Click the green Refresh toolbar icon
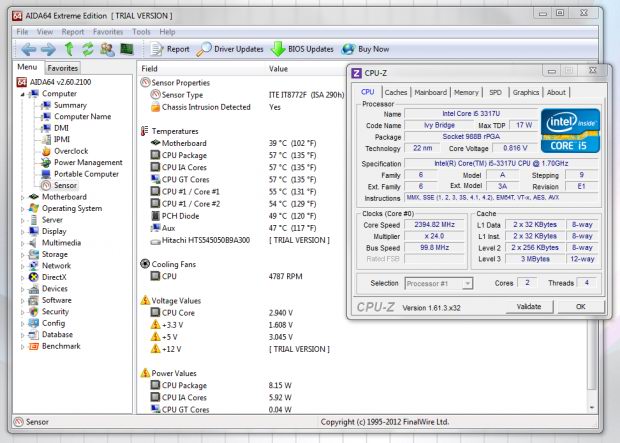Viewport: 620px width, 443px height. click(x=89, y=49)
